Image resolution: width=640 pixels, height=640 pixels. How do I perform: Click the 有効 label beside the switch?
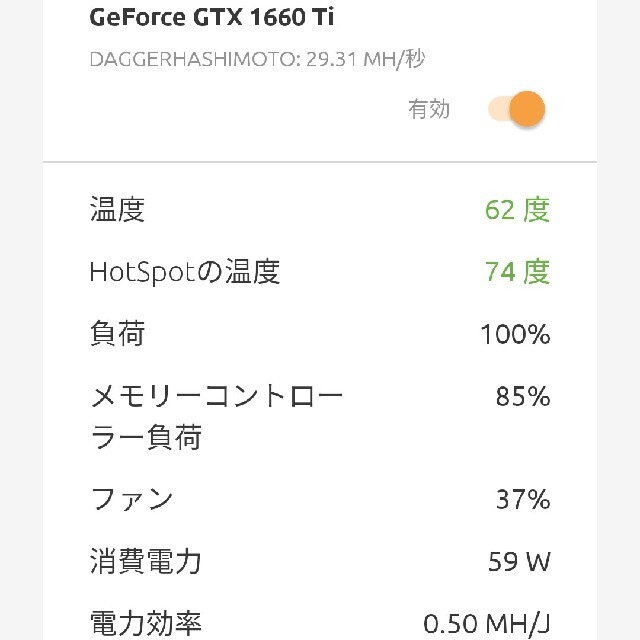[429, 109]
